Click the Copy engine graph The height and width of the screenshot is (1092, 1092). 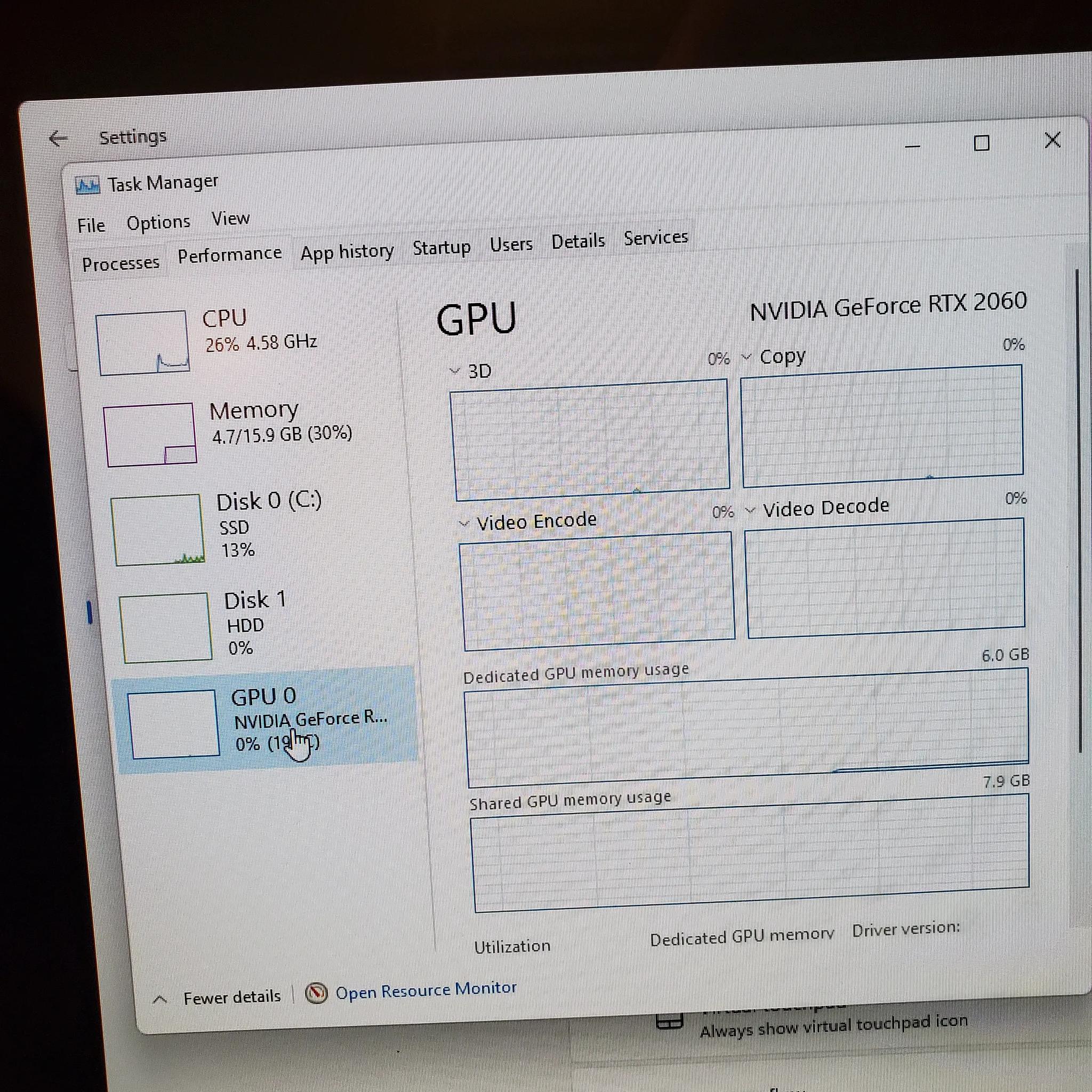tap(882, 425)
